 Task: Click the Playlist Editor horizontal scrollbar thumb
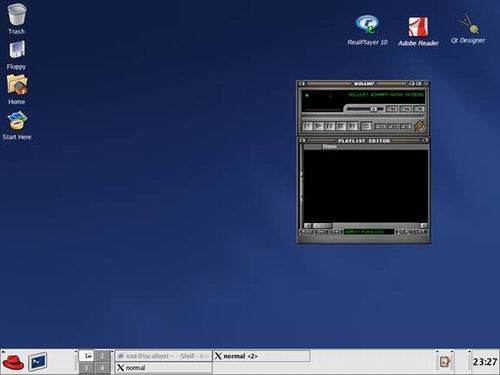coord(322,226)
